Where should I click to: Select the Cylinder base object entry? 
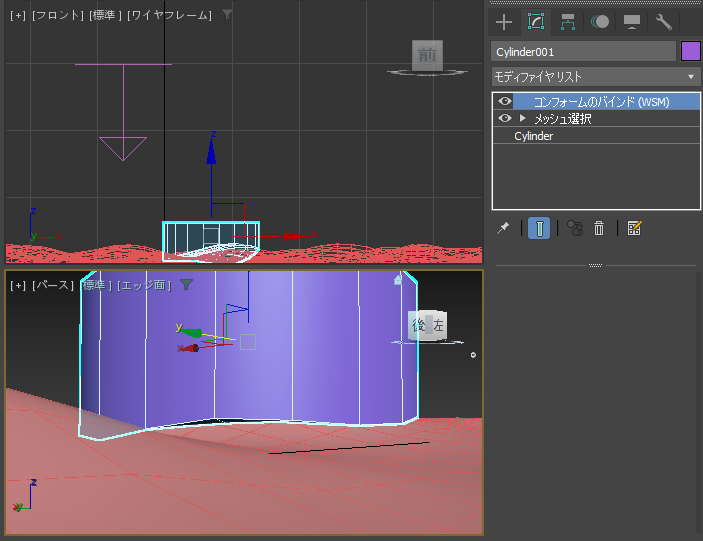coord(596,136)
